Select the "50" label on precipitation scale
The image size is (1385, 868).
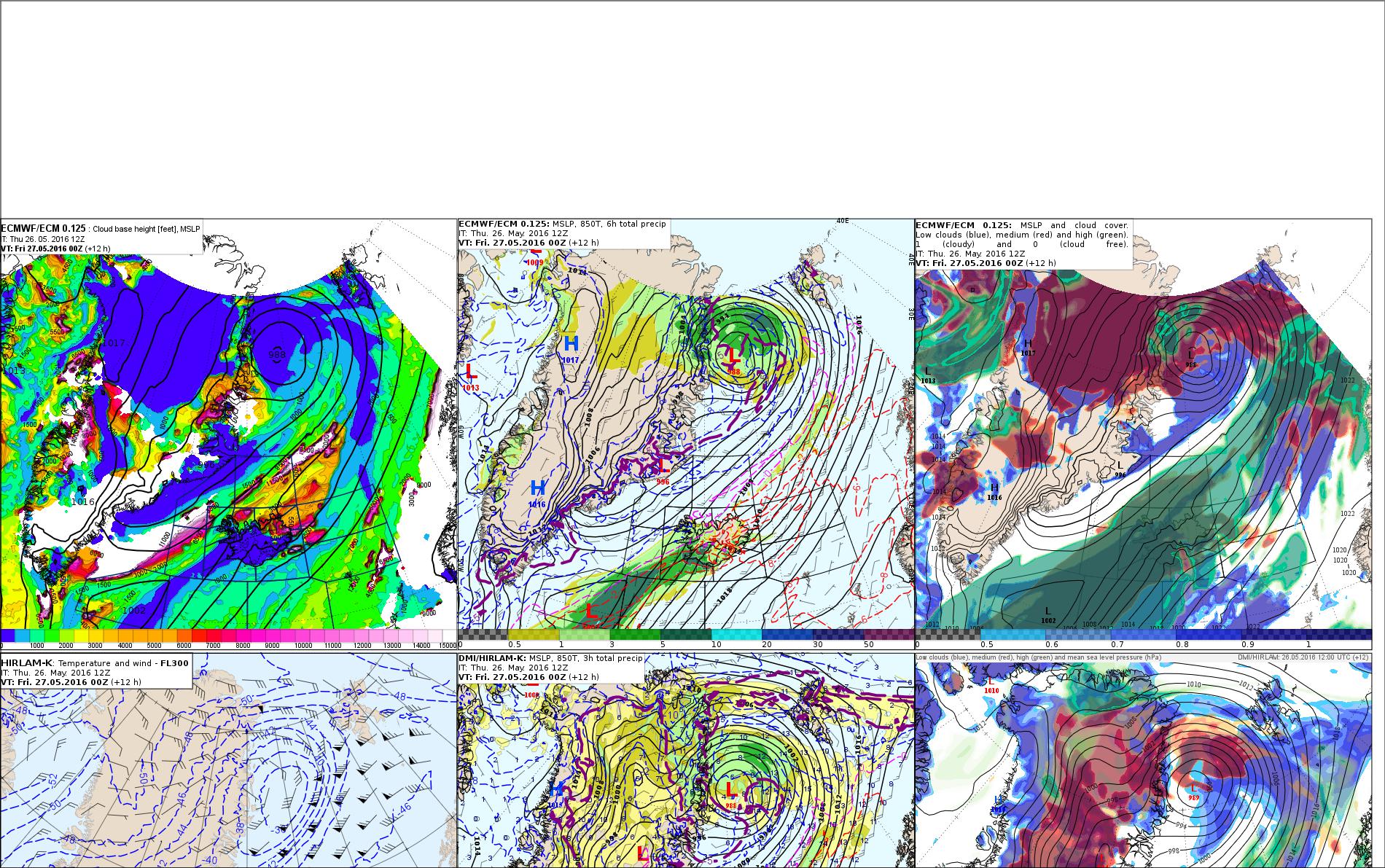point(868,644)
